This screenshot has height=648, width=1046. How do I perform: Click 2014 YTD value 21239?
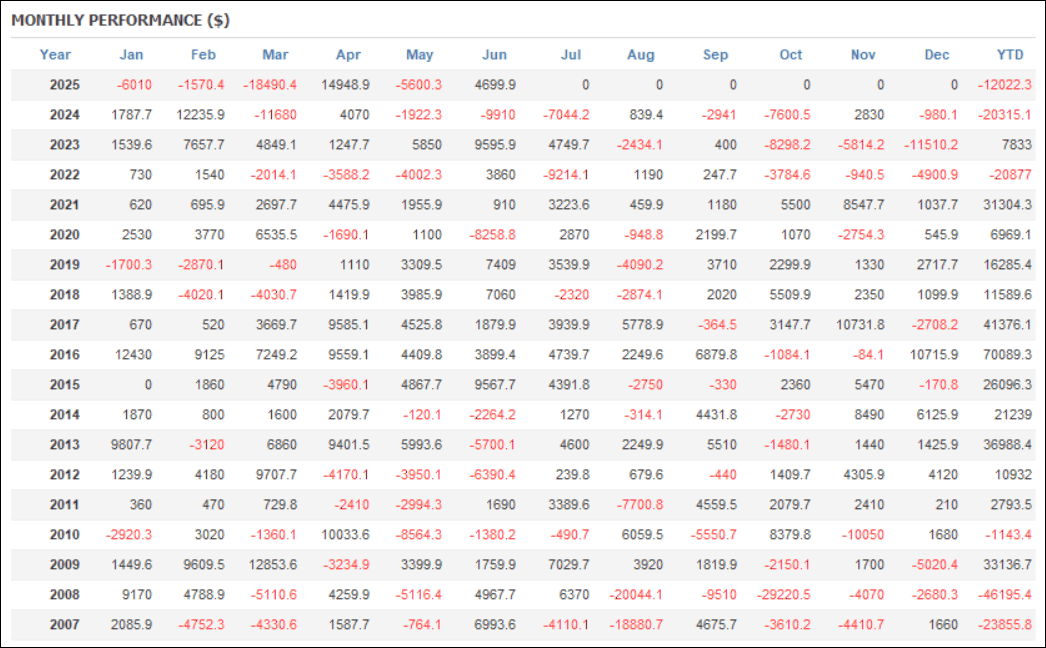(1013, 415)
